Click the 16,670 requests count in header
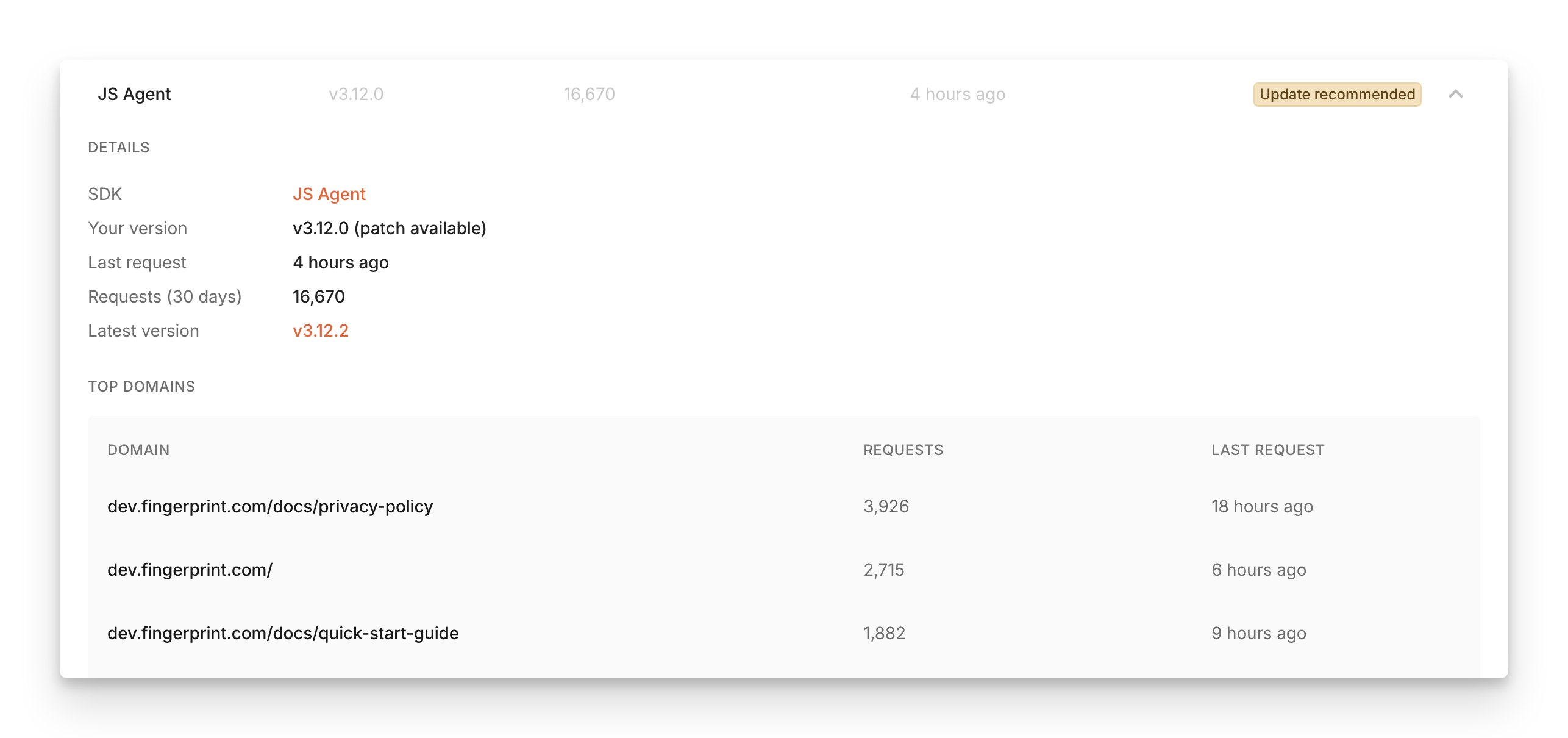This screenshot has height=738, width=1568. 588,94
